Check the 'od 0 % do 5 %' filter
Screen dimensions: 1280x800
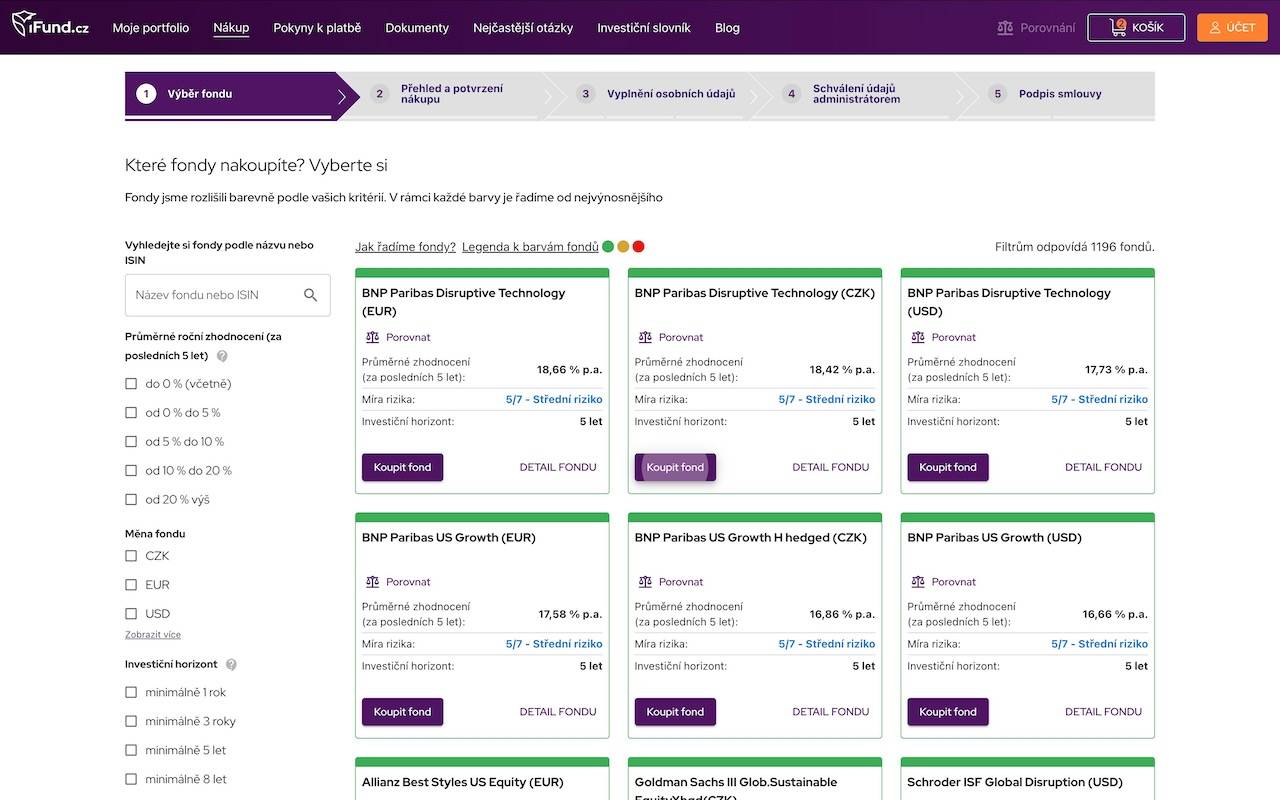tap(131, 413)
